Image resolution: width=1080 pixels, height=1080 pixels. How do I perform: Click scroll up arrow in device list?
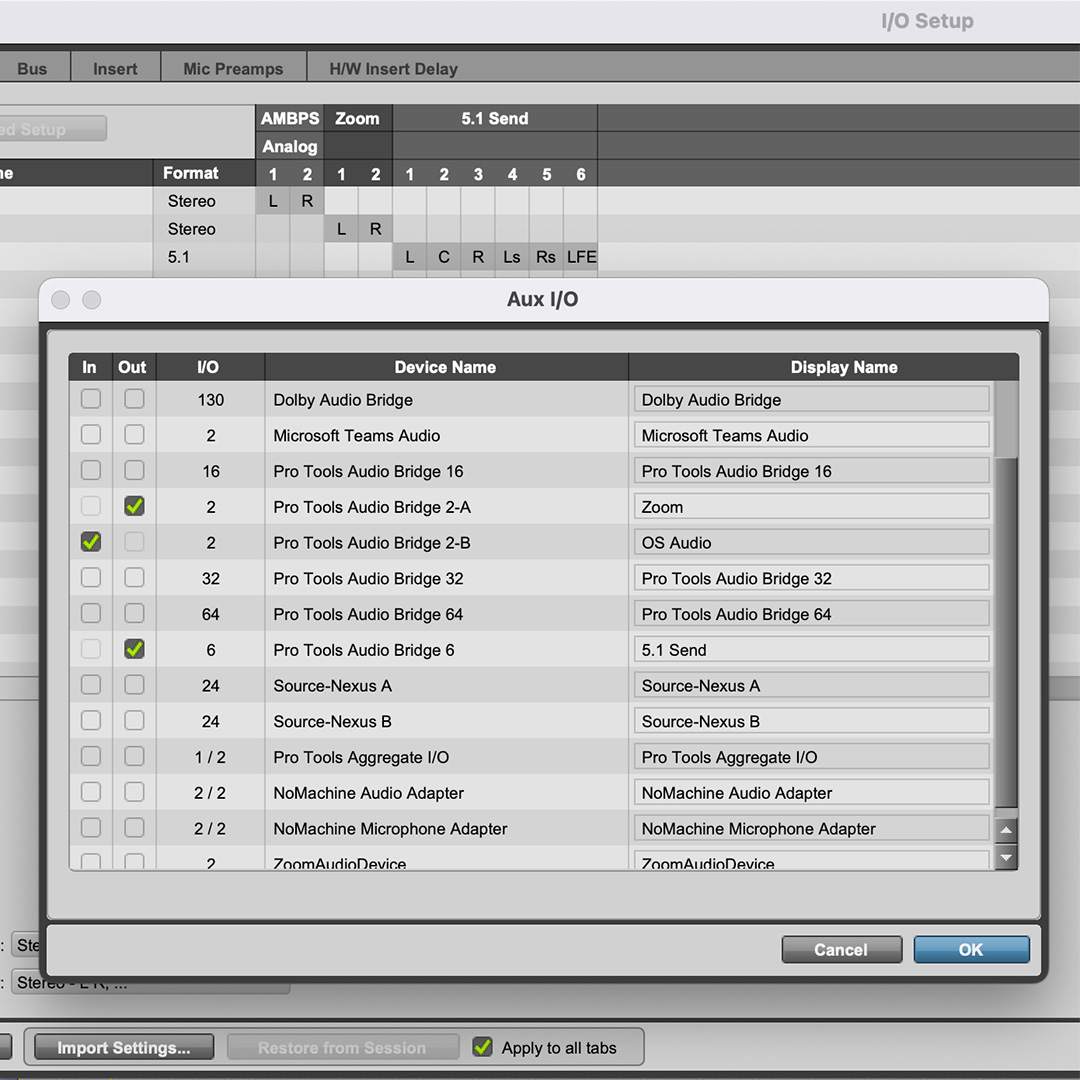click(x=1006, y=829)
